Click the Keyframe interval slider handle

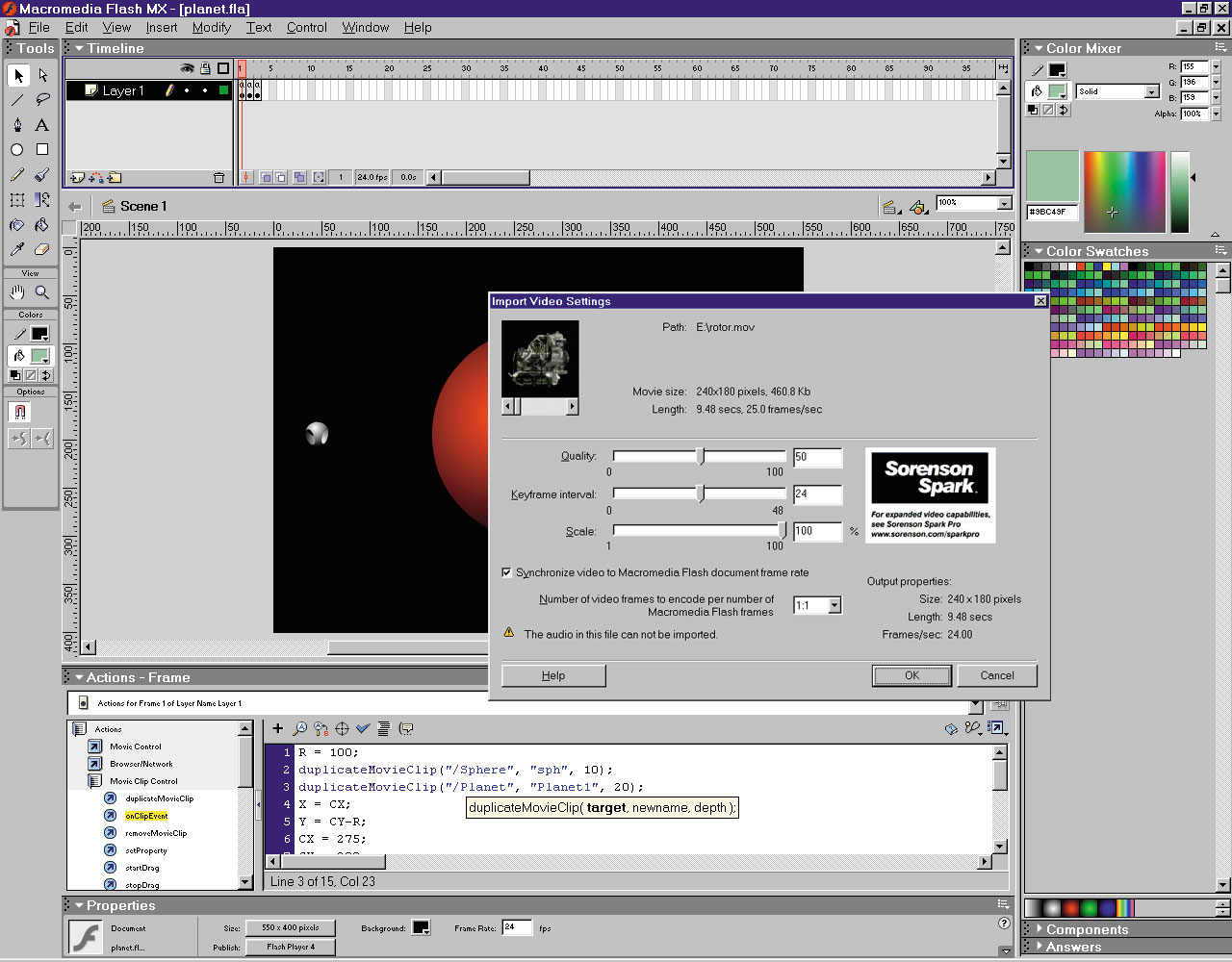701,494
